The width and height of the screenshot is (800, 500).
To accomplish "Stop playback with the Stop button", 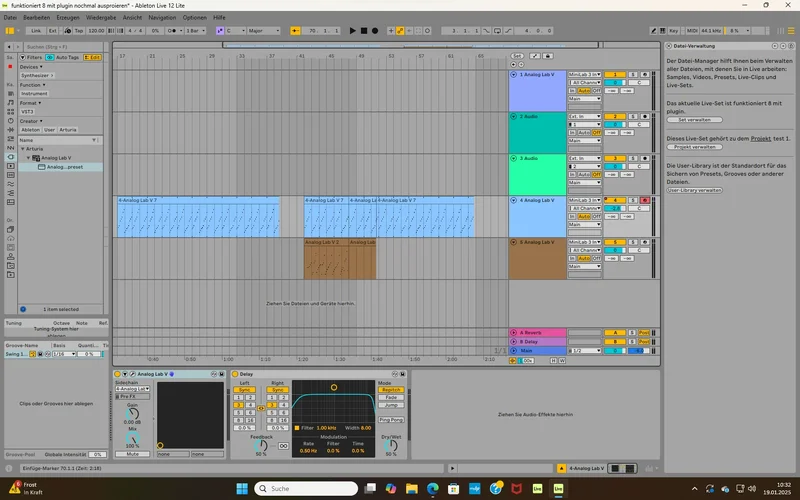I will [x=364, y=31].
